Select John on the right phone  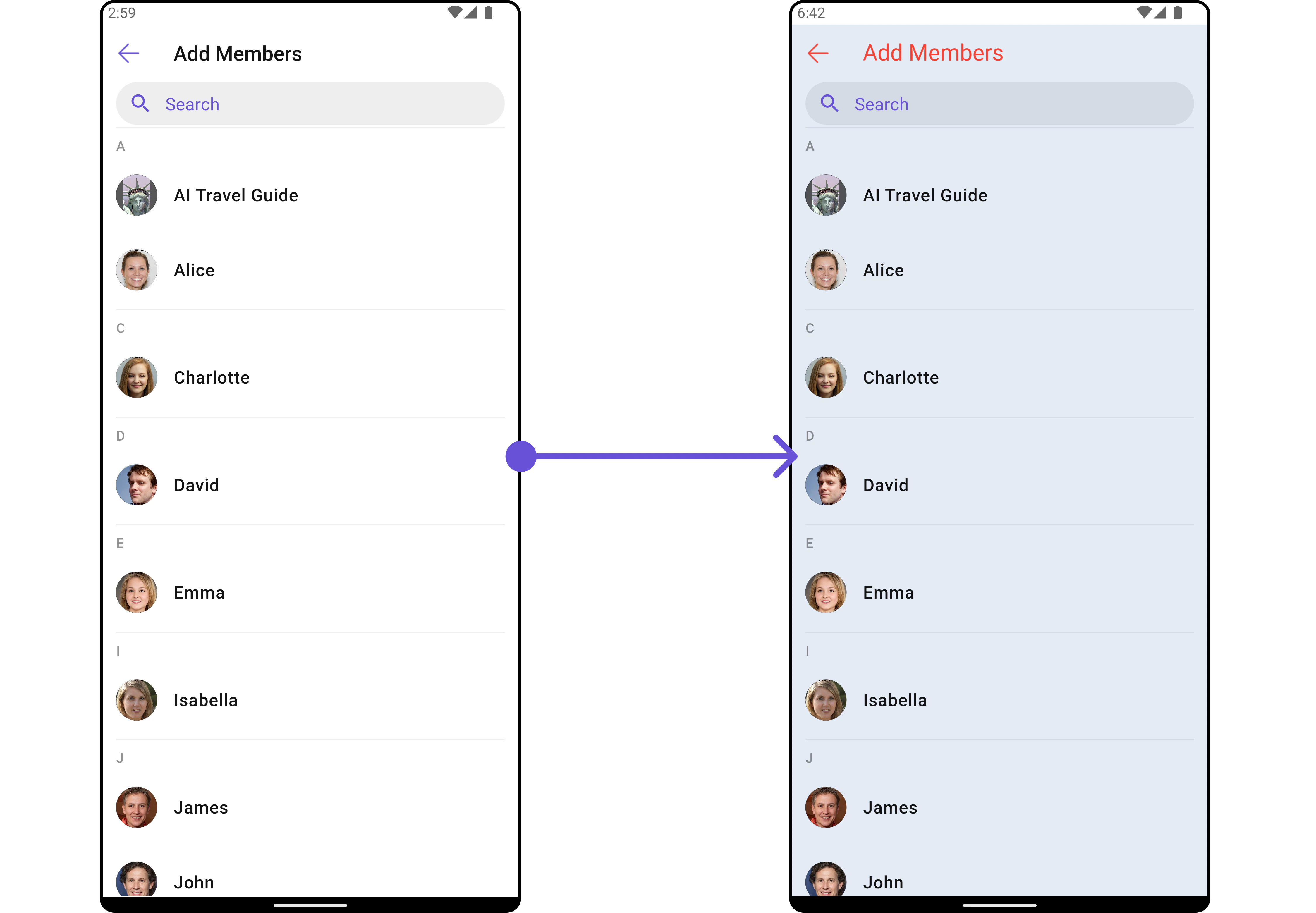[999, 881]
